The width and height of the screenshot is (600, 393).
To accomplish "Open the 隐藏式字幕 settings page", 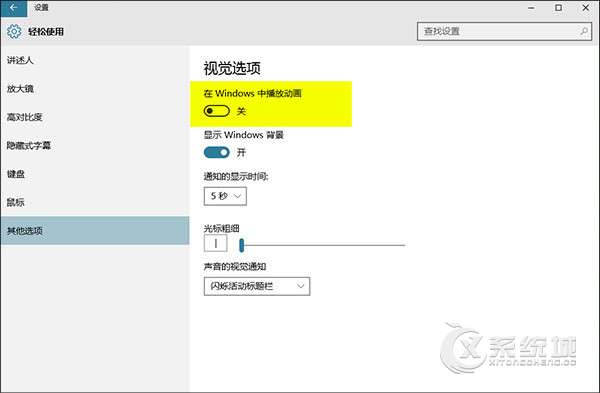I will click(x=95, y=145).
